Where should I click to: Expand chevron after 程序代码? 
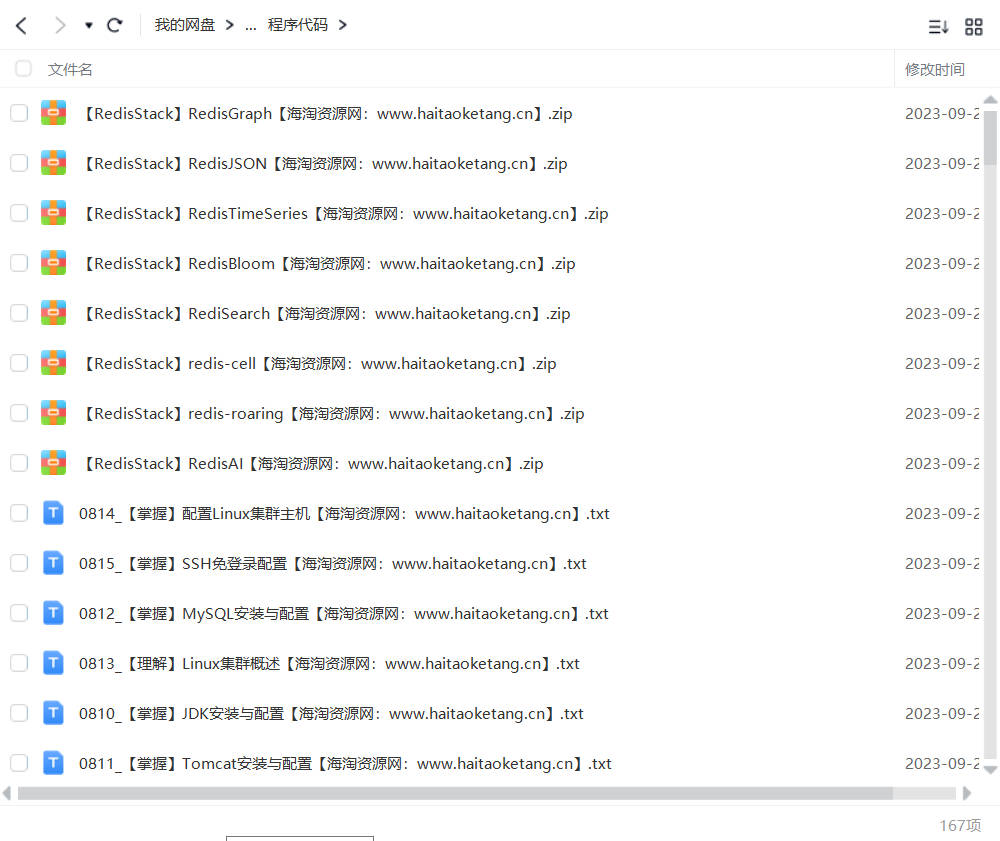click(342, 25)
